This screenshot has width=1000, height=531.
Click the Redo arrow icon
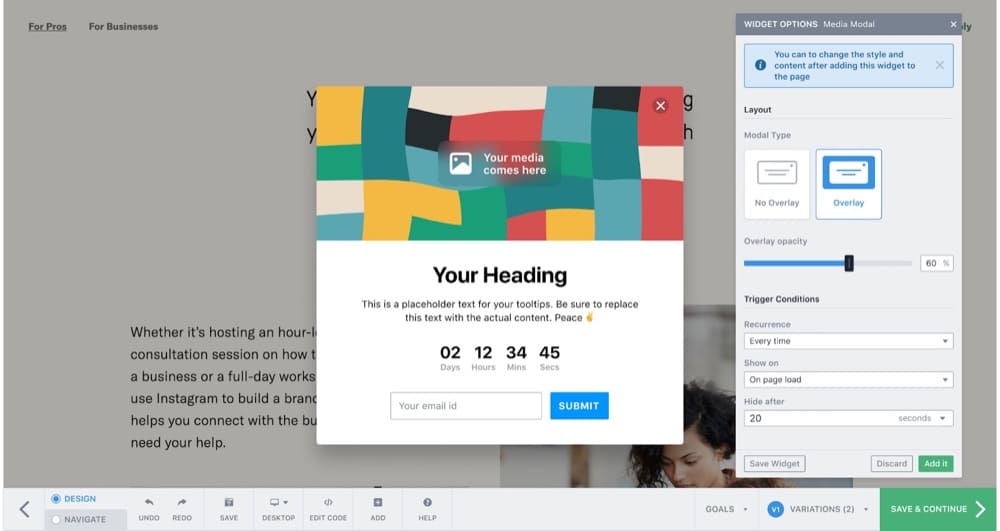coord(181,503)
